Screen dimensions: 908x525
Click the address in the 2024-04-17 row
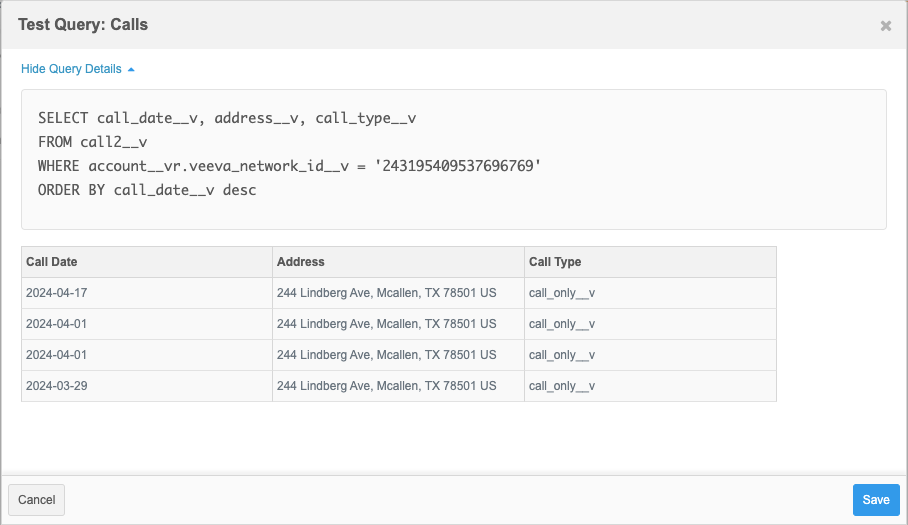(x=386, y=294)
